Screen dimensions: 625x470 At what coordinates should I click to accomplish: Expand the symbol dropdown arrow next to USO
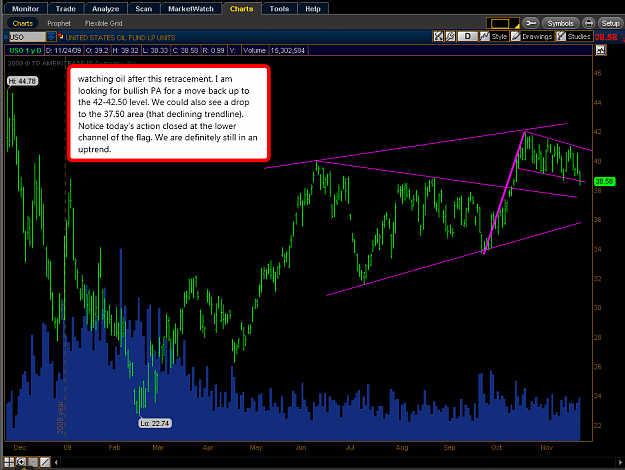click(51, 37)
